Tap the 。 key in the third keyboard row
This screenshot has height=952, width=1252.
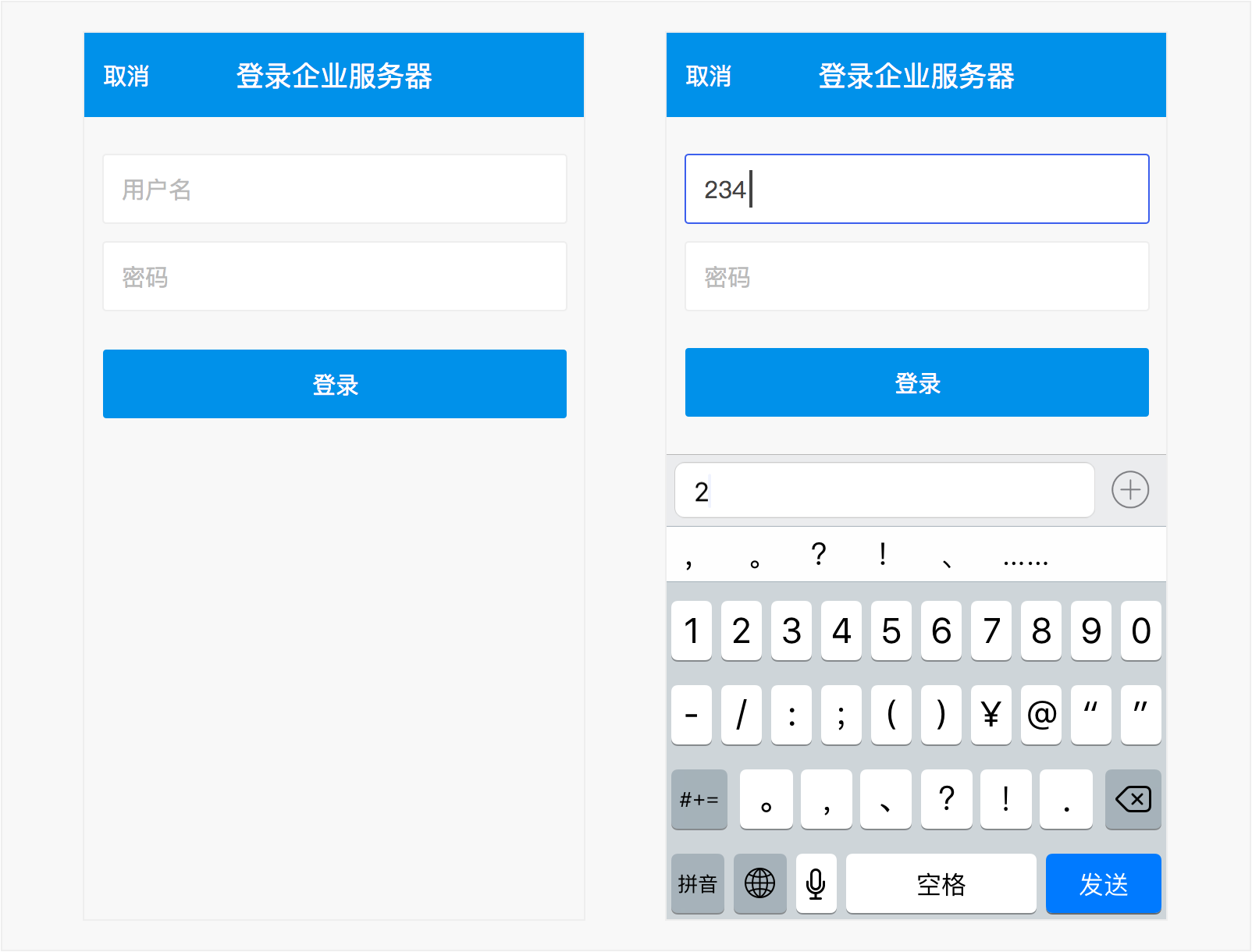[766, 799]
